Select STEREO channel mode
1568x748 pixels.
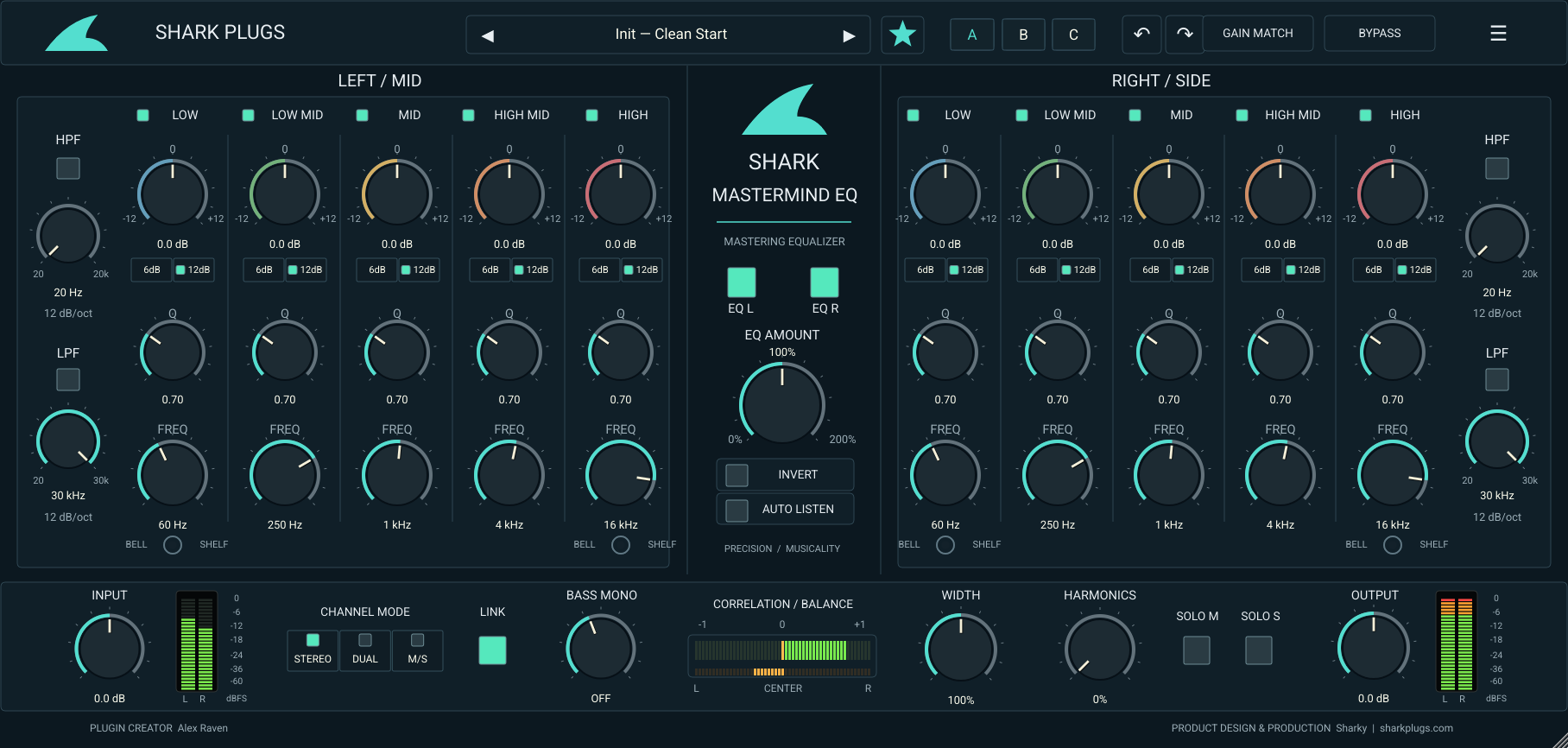pyautogui.click(x=313, y=650)
